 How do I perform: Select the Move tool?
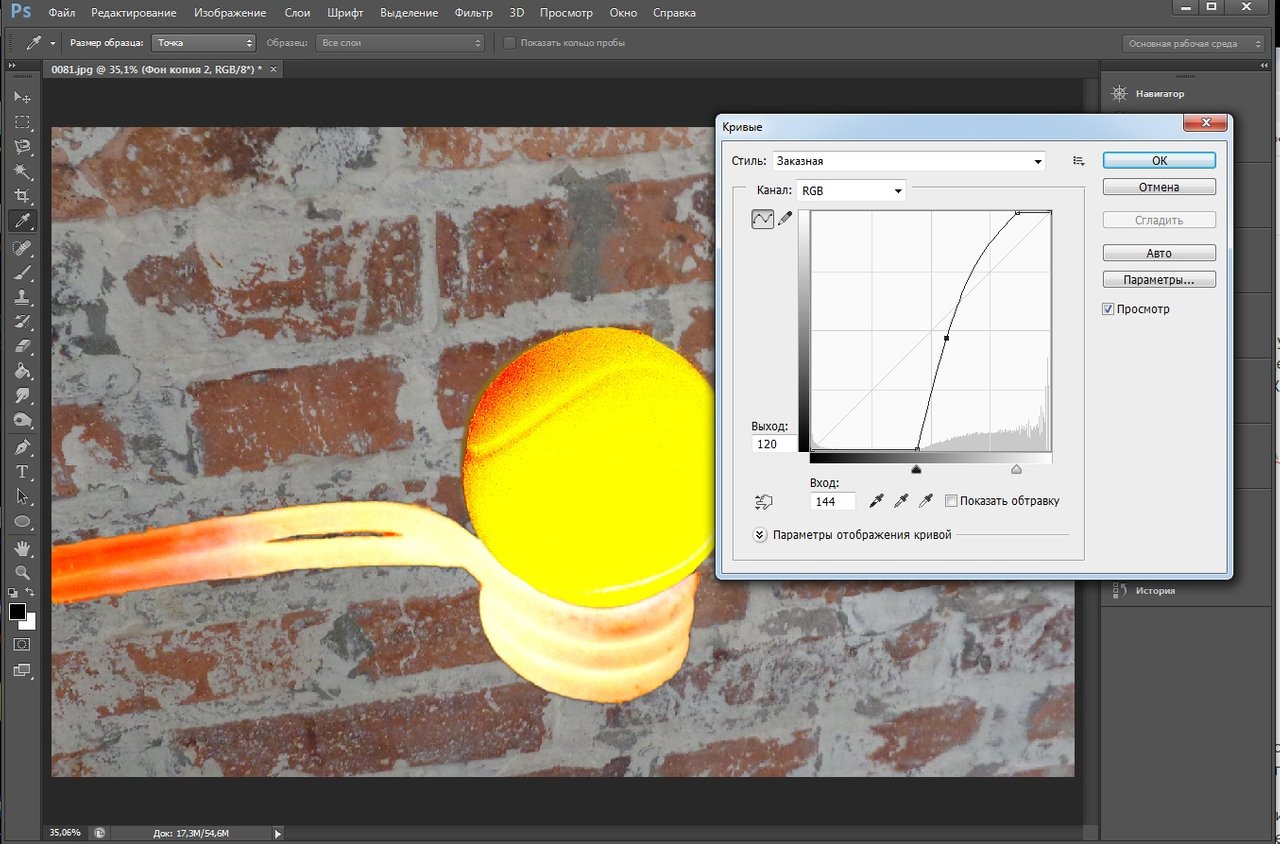tap(22, 97)
